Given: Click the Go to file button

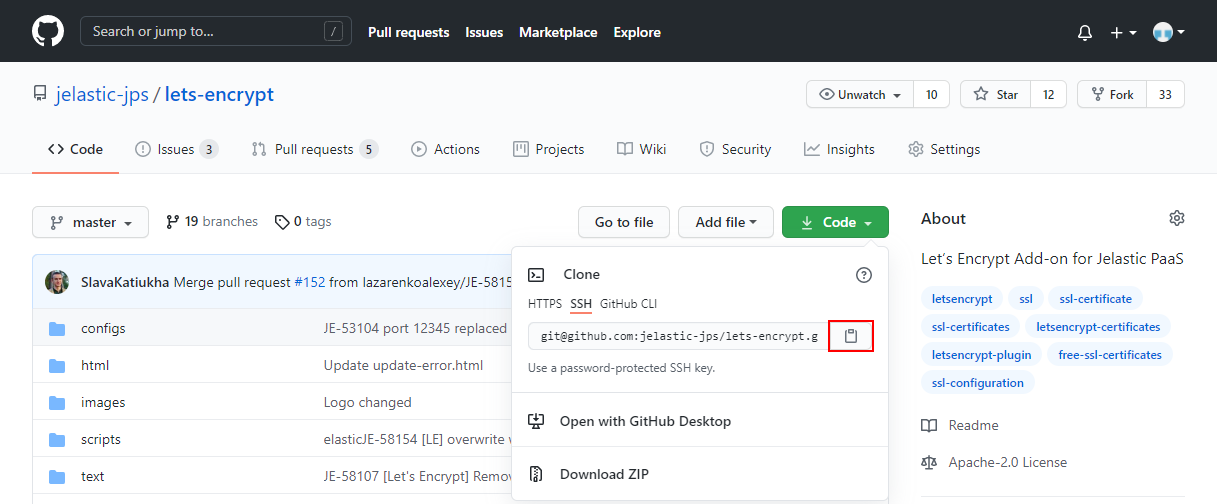Looking at the screenshot, I should (x=624, y=222).
